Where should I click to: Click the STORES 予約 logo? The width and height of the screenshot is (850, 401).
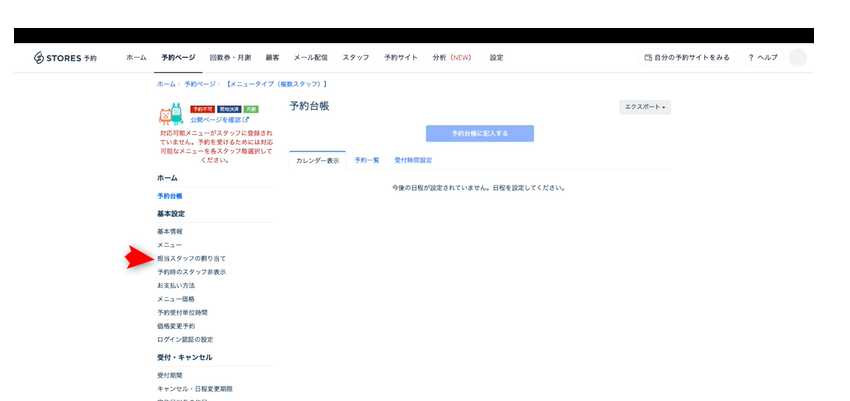coord(65,58)
